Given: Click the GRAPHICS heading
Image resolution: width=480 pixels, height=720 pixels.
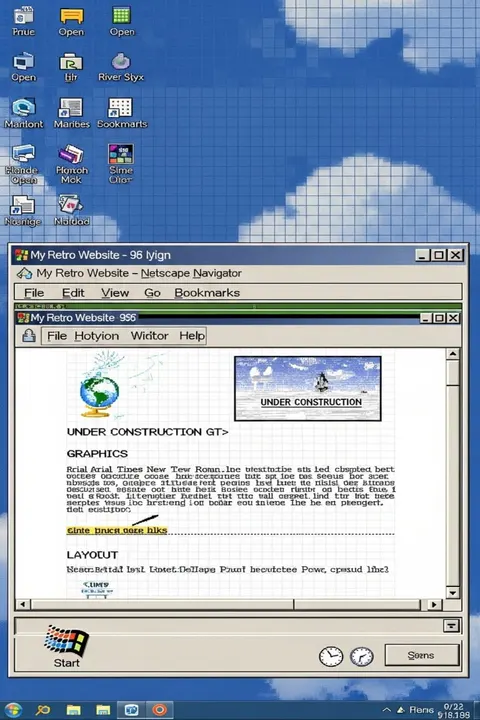Looking at the screenshot, I should click(97, 454).
